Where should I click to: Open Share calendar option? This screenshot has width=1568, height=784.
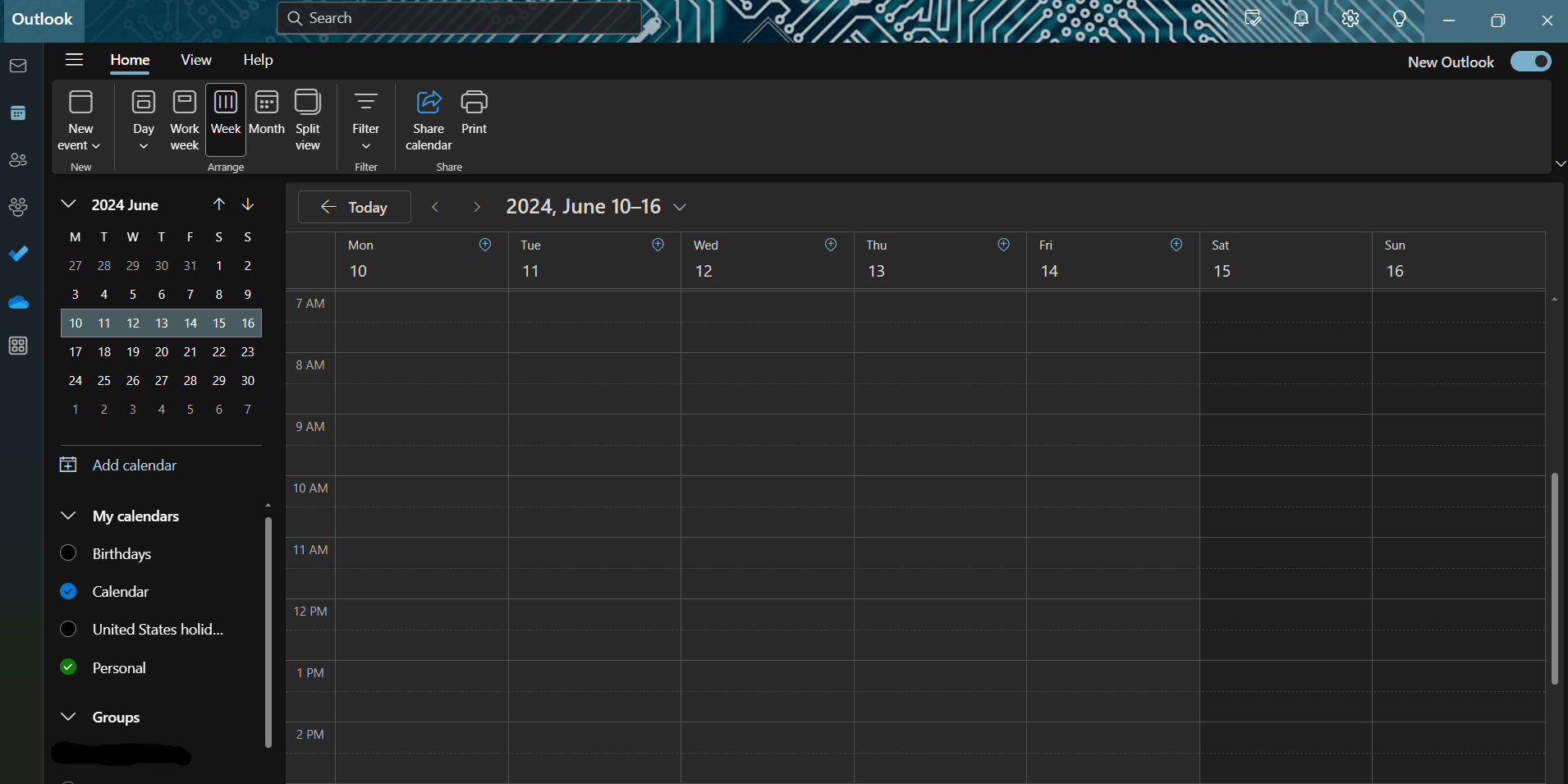click(x=429, y=120)
